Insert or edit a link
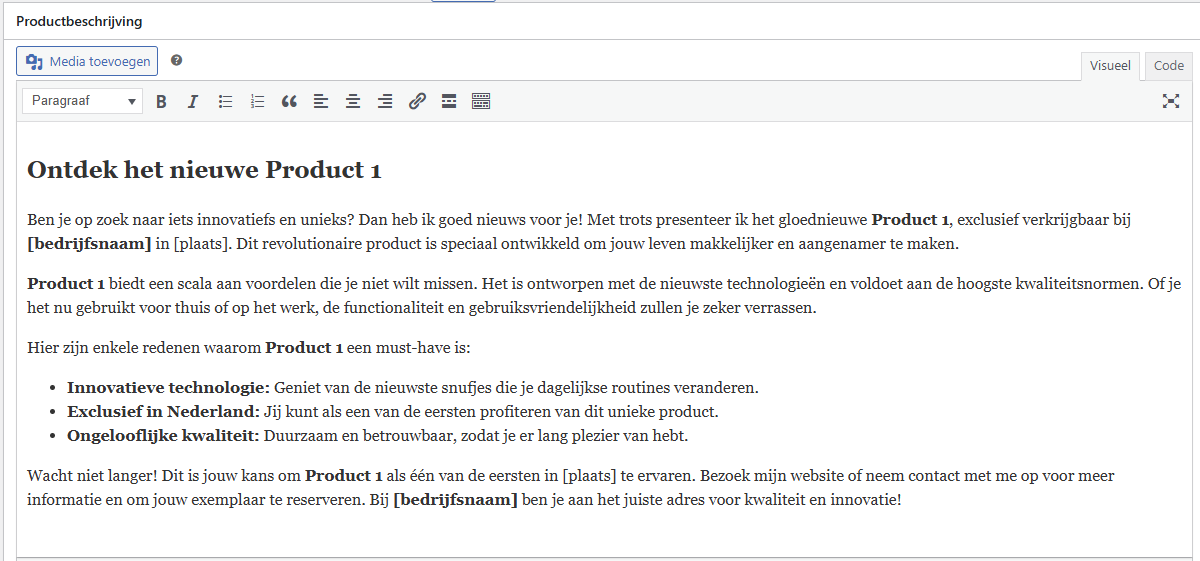This screenshot has height=561, width=1200. click(417, 101)
